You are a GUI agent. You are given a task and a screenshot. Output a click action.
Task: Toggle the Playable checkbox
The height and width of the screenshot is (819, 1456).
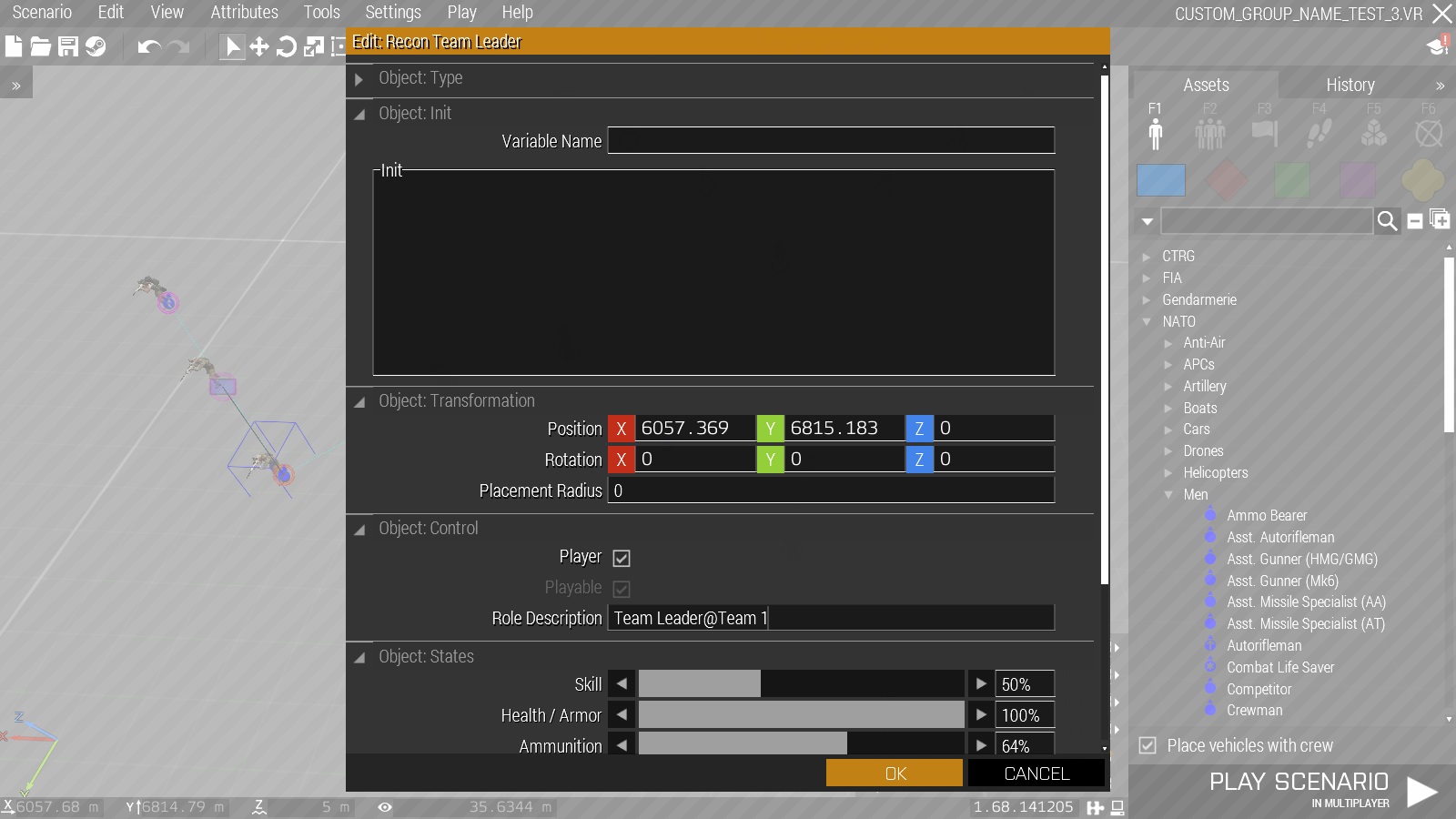pos(622,589)
